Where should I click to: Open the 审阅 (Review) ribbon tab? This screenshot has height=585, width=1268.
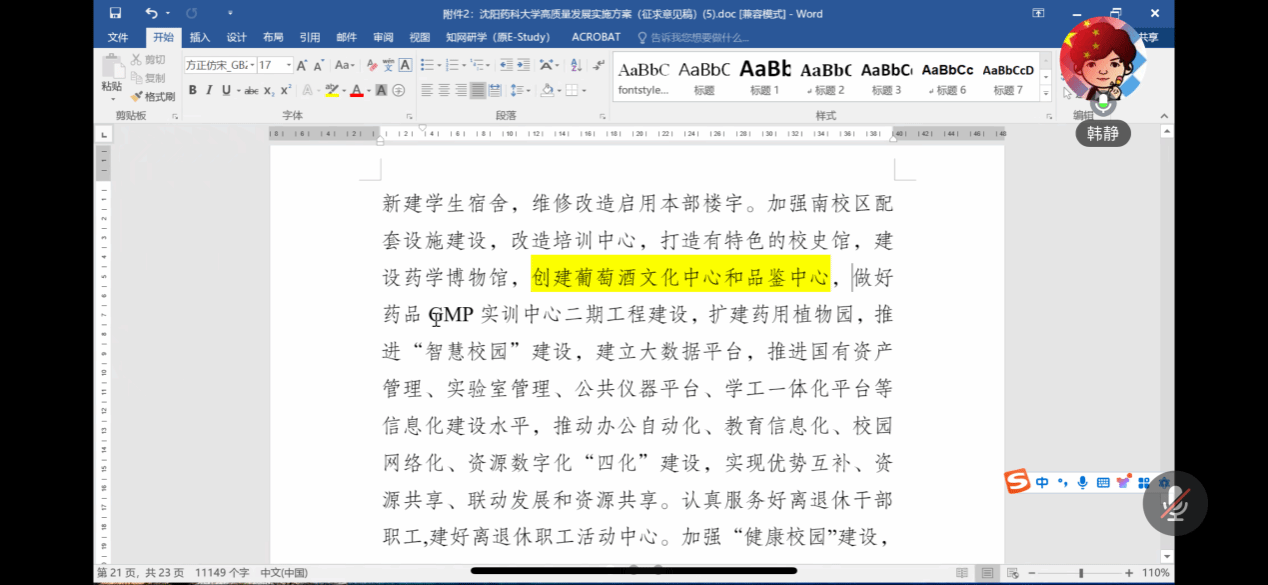pos(383,37)
